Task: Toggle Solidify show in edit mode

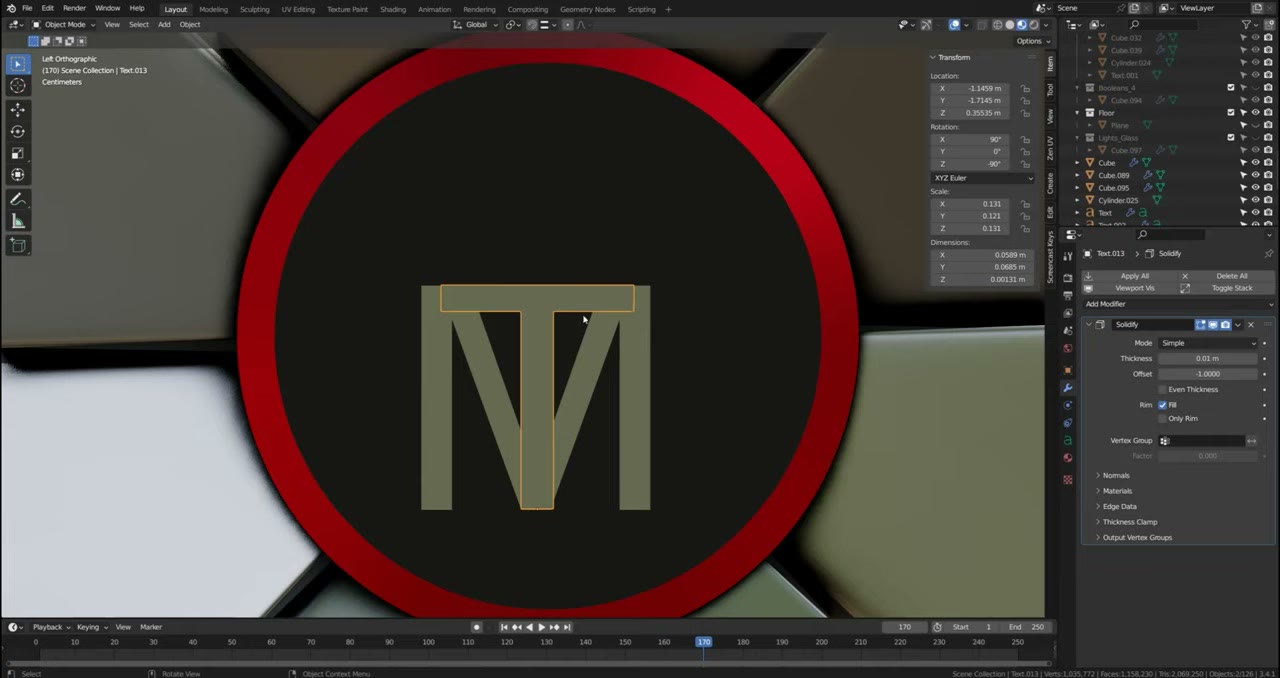Action: click(1201, 325)
